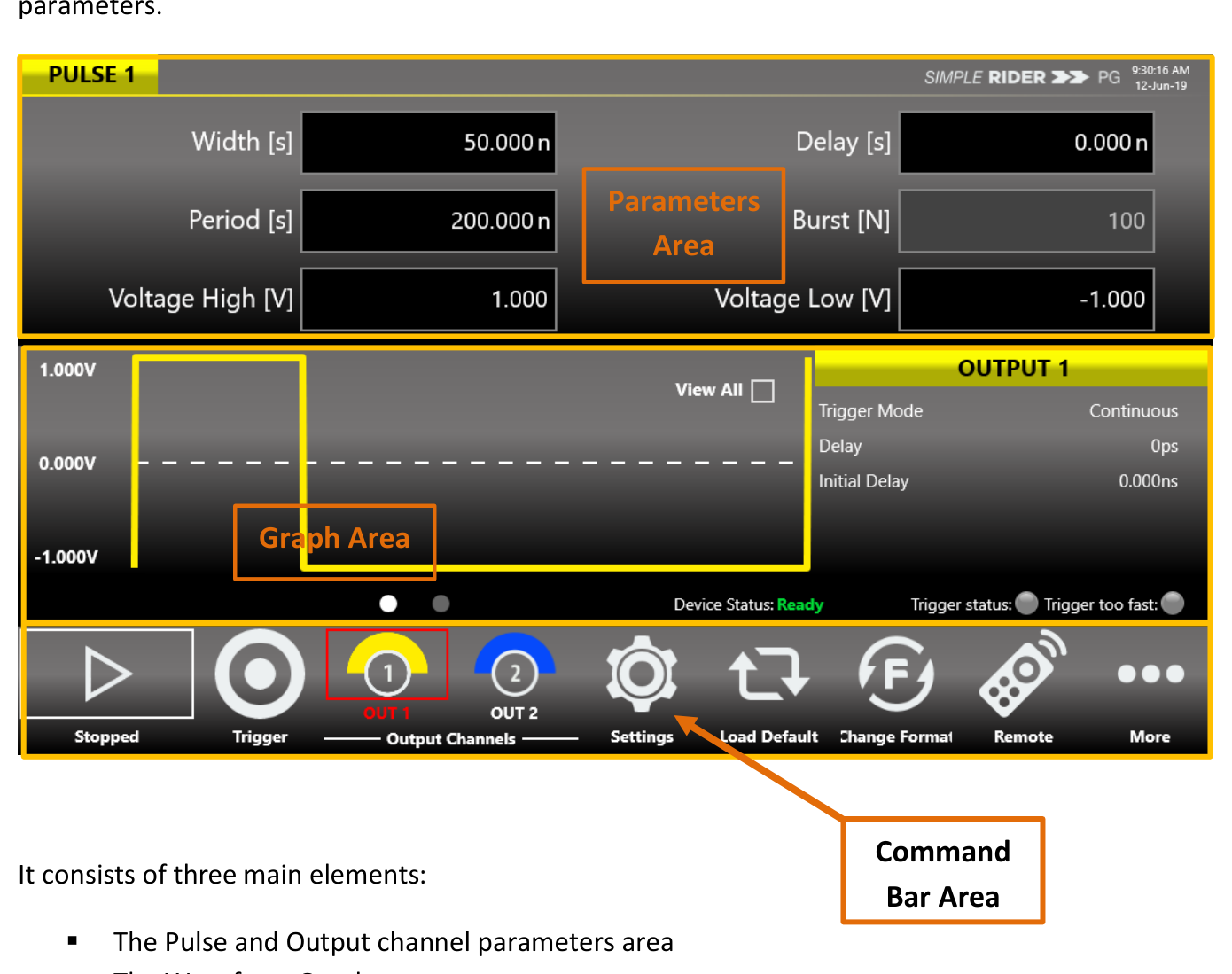Viewport: 1232px width, 974px height.
Task: Enable the View All checkbox
Action: [x=762, y=391]
